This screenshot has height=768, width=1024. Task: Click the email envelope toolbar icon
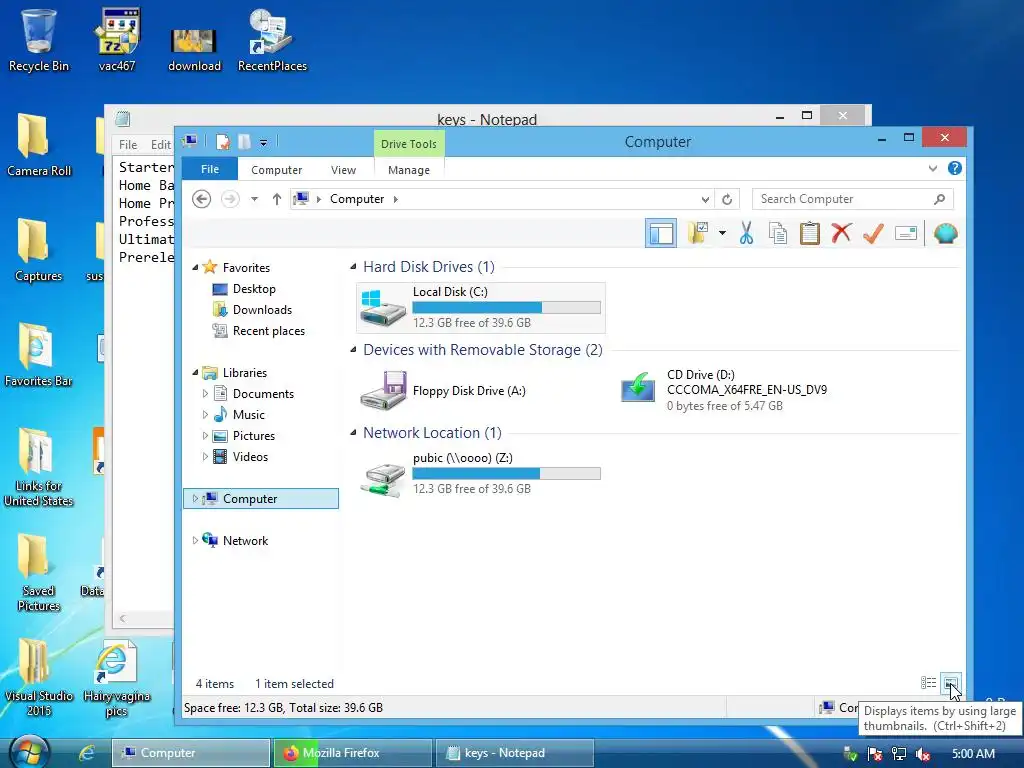(906, 233)
